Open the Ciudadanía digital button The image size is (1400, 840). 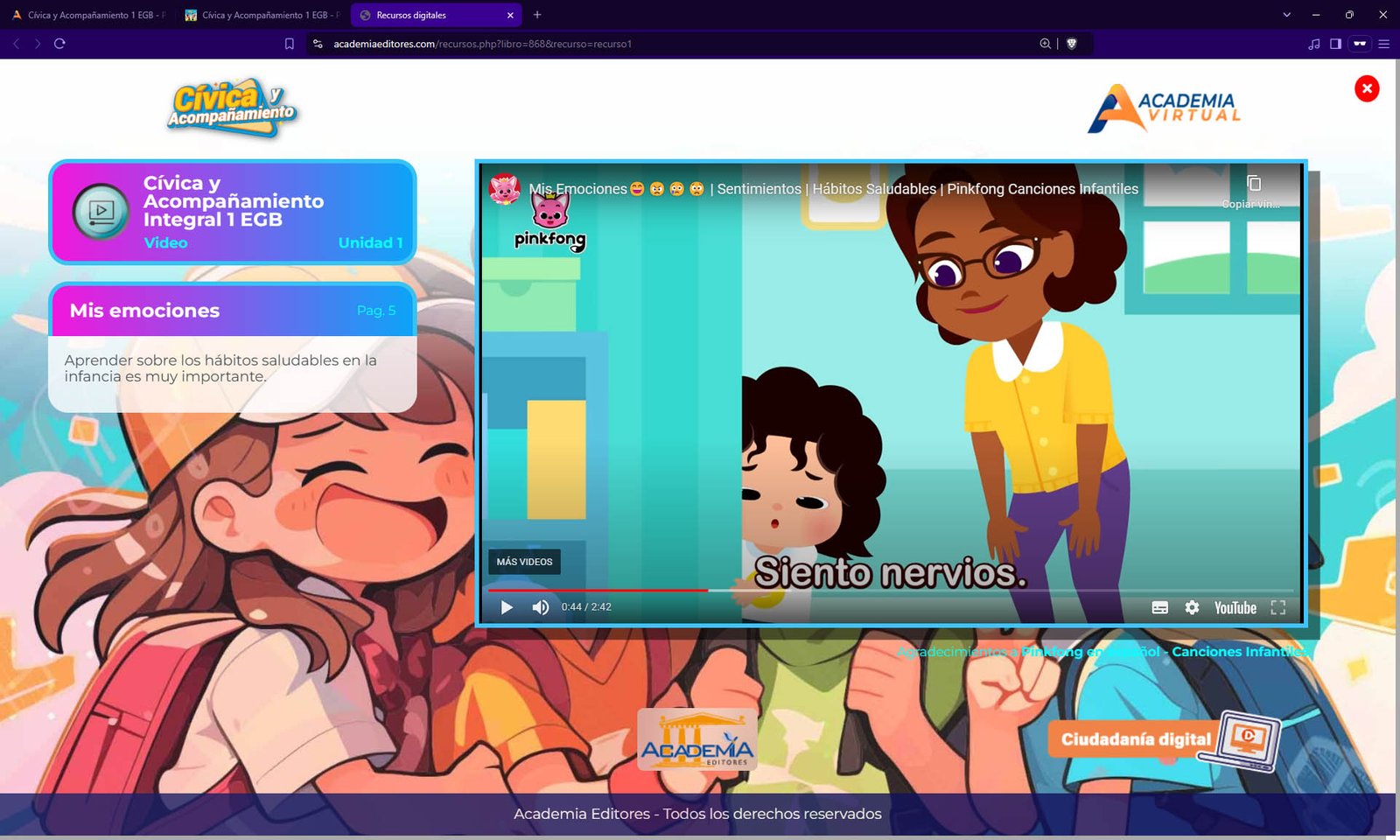pyautogui.click(x=1165, y=740)
